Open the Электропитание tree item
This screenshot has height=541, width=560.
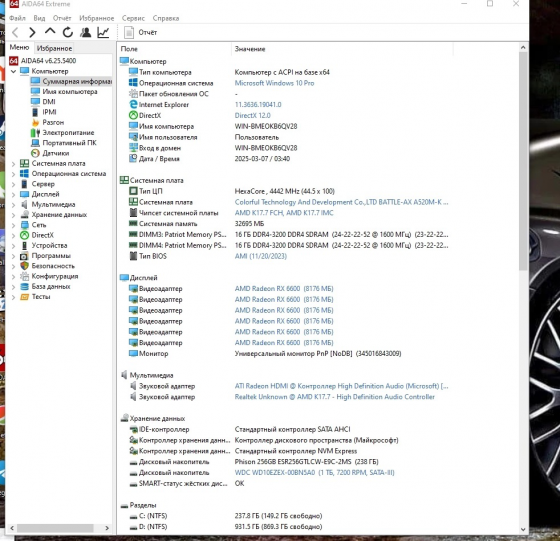[x=68, y=132]
